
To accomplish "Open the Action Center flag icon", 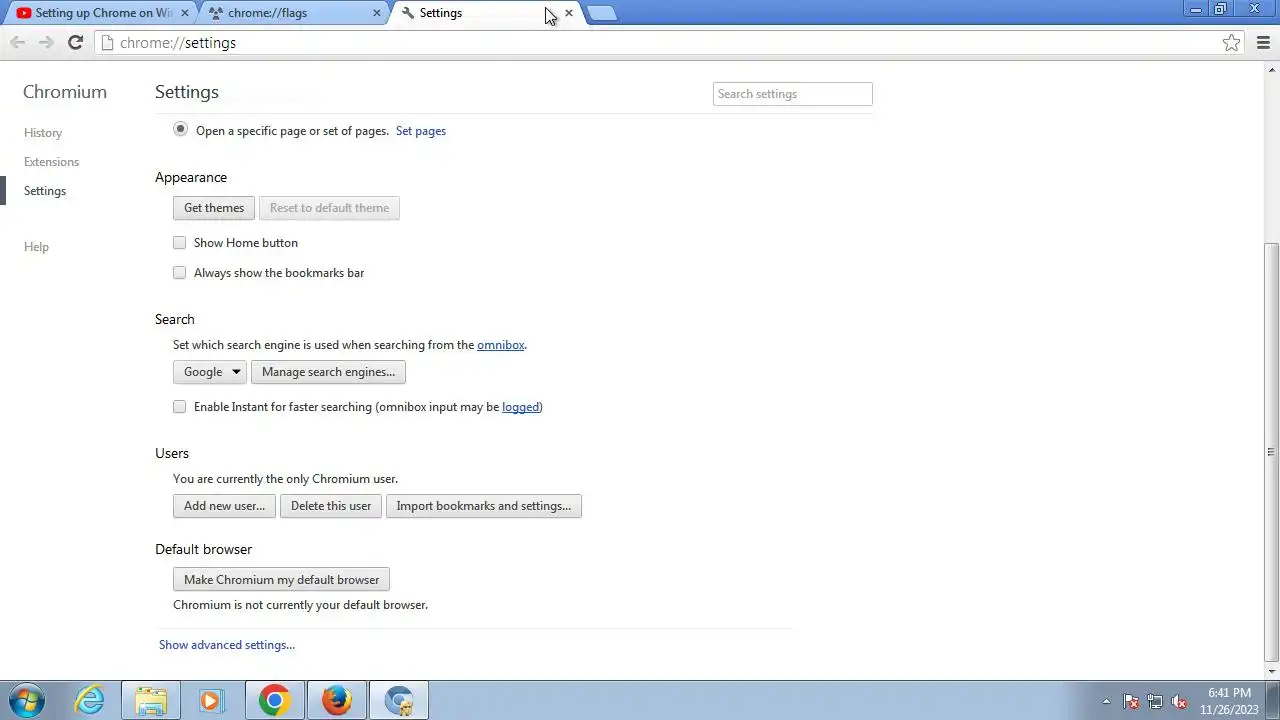I will 1131,701.
